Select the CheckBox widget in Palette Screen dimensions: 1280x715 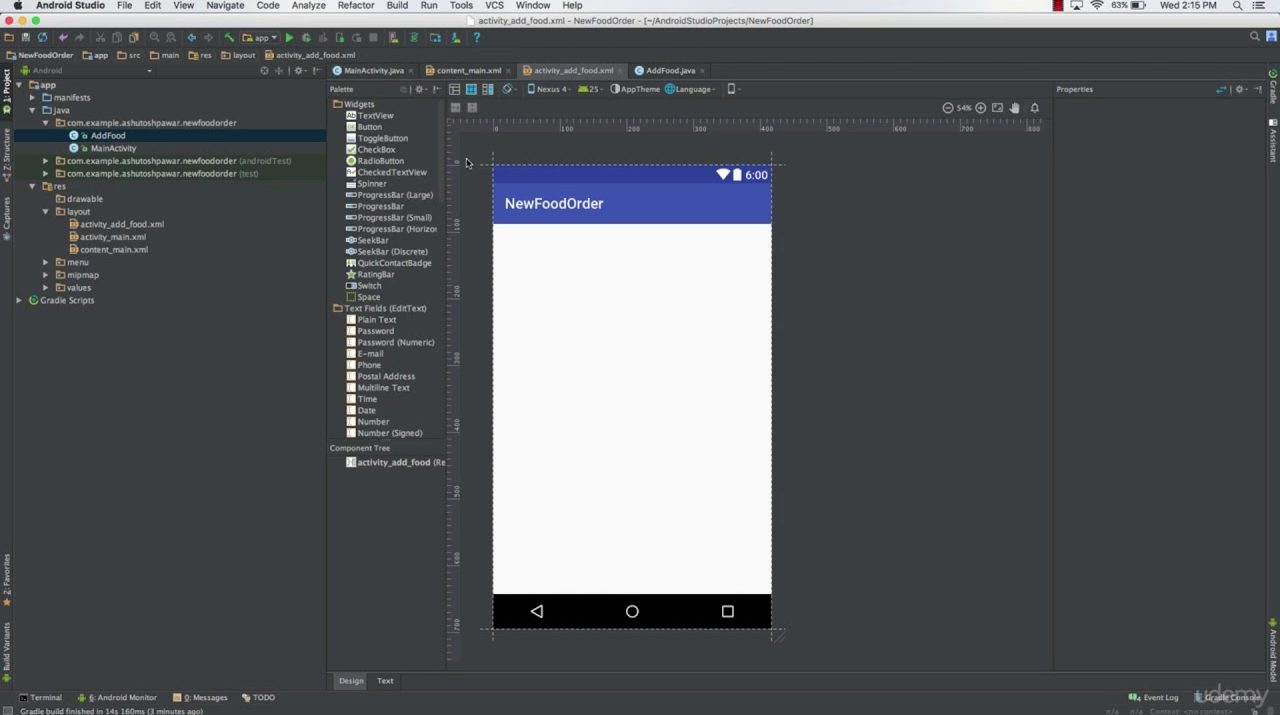(375, 150)
